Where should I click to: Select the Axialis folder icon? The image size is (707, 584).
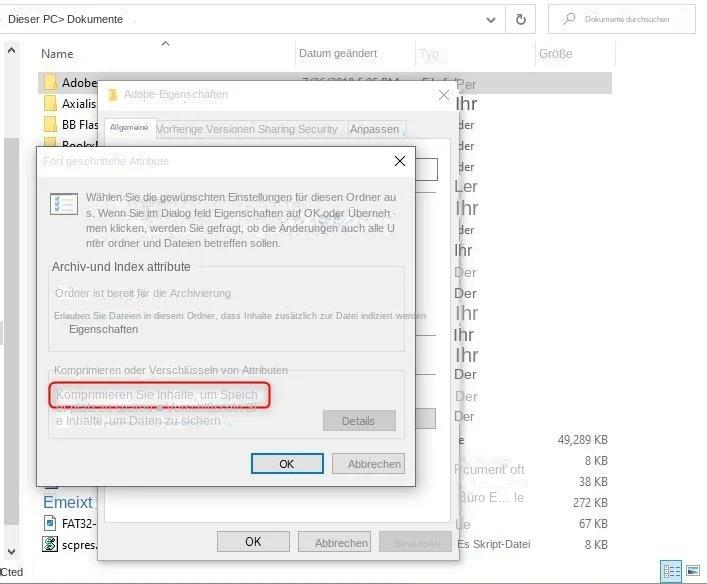(50, 104)
